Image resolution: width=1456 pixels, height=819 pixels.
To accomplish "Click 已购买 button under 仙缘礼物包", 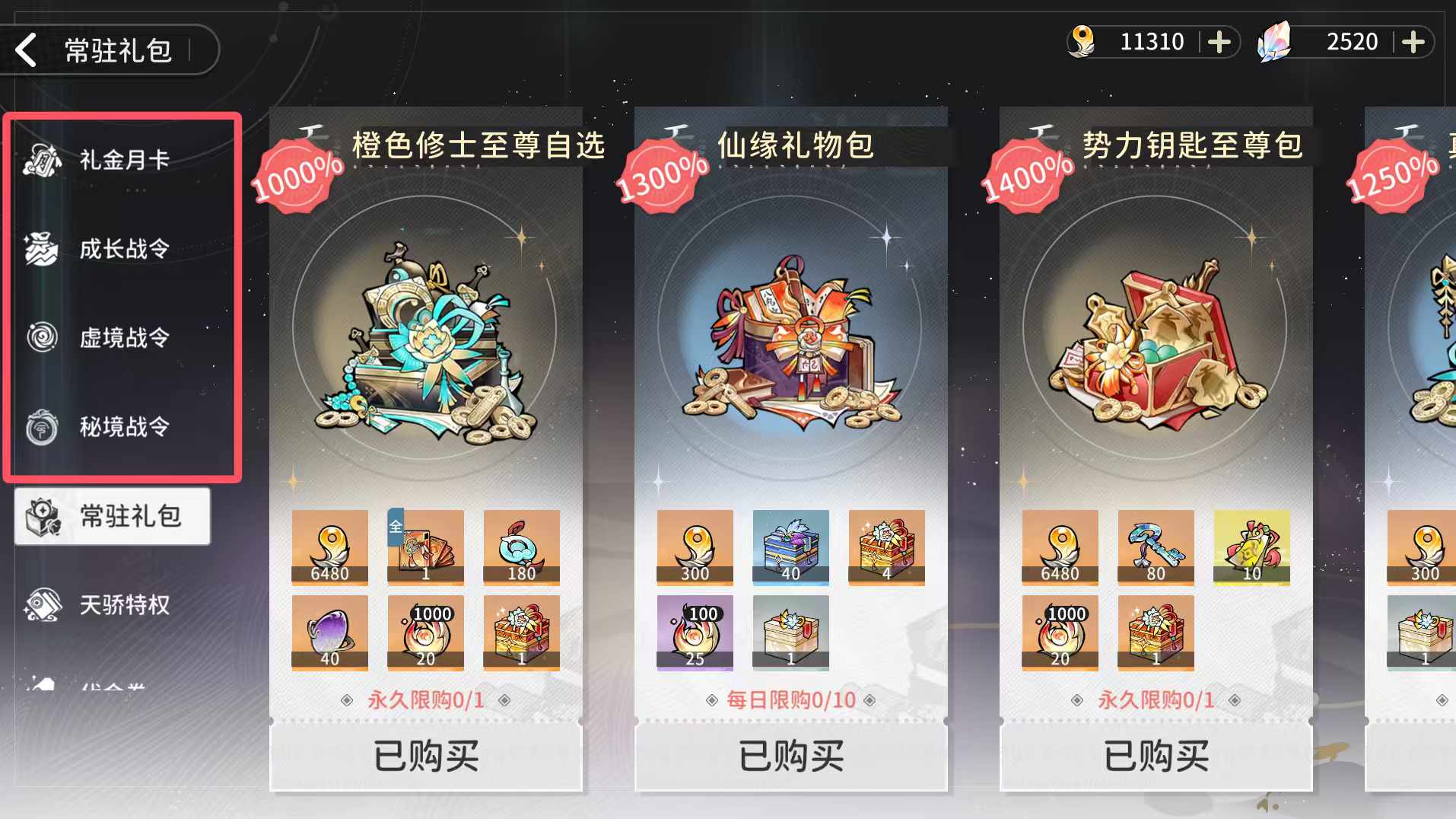I will point(791,757).
